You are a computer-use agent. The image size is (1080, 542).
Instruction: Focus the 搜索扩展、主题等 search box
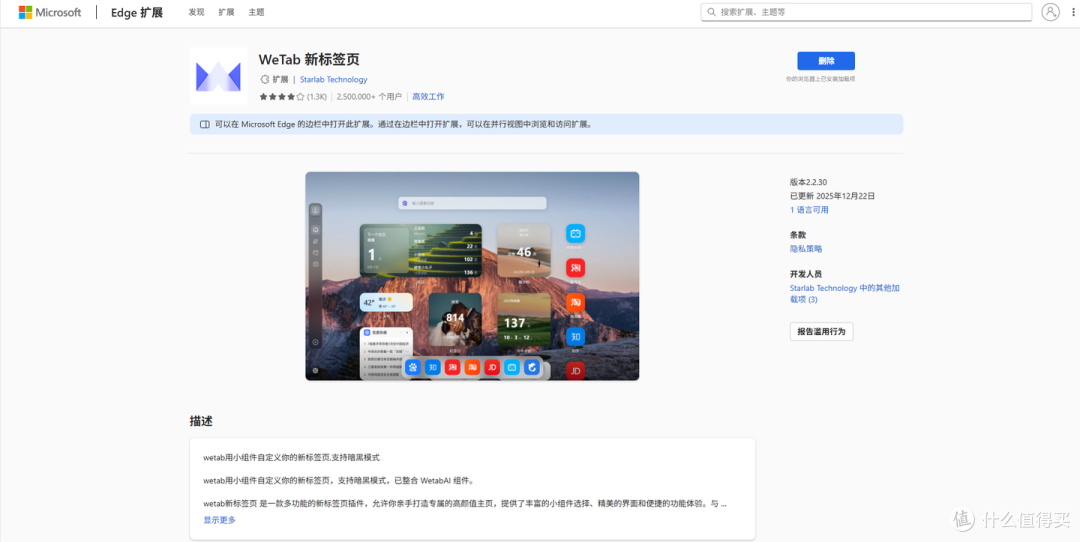866,12
